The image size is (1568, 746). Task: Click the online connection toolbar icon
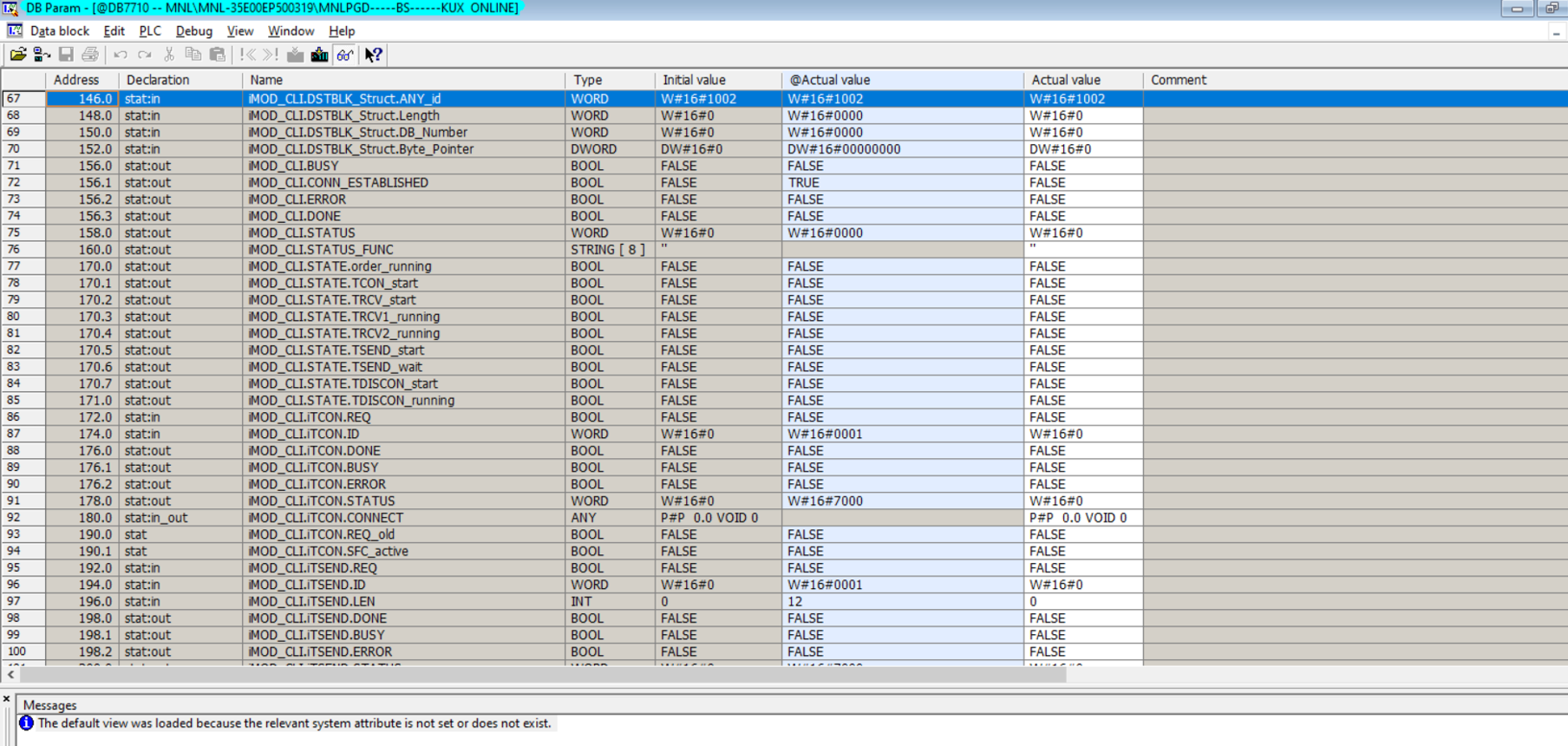(x=42, y=55)
